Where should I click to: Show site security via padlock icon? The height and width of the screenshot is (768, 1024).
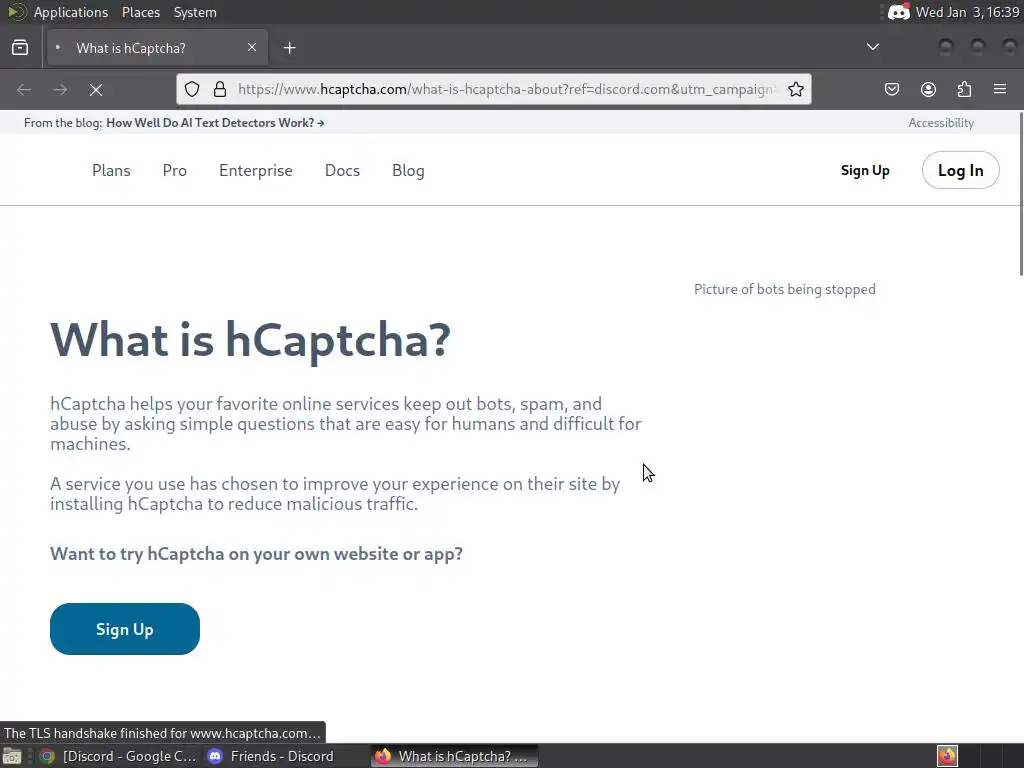click(x=220, y=89)
